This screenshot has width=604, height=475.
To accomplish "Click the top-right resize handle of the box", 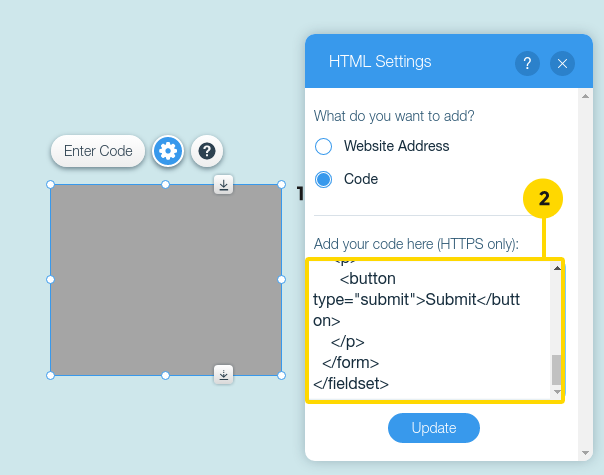I will point(282,185).
